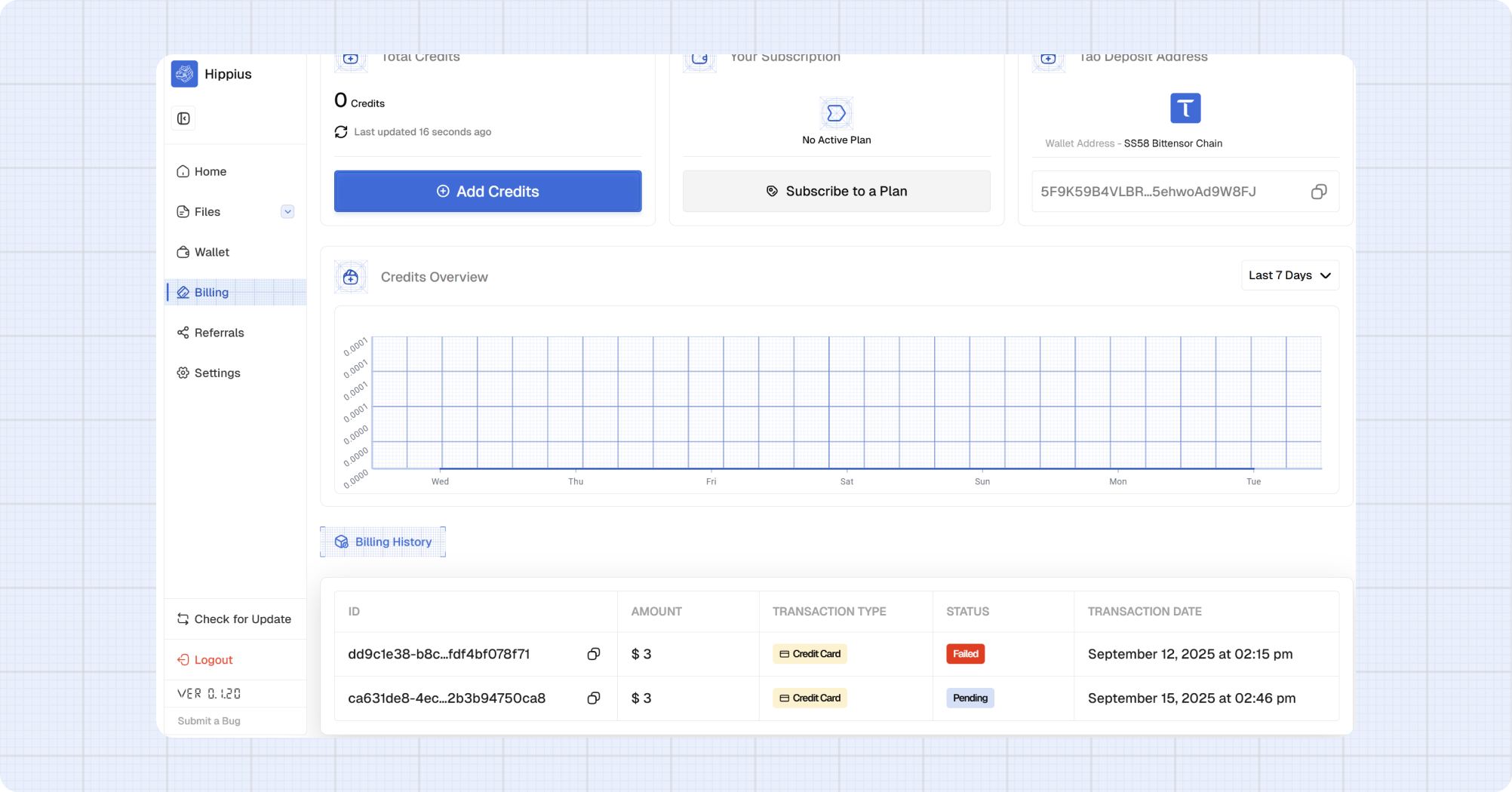
Task: Copy transaction ID dd9c1e38-b8c…fdf4bf078f71
Action: (x=594, y=654)
